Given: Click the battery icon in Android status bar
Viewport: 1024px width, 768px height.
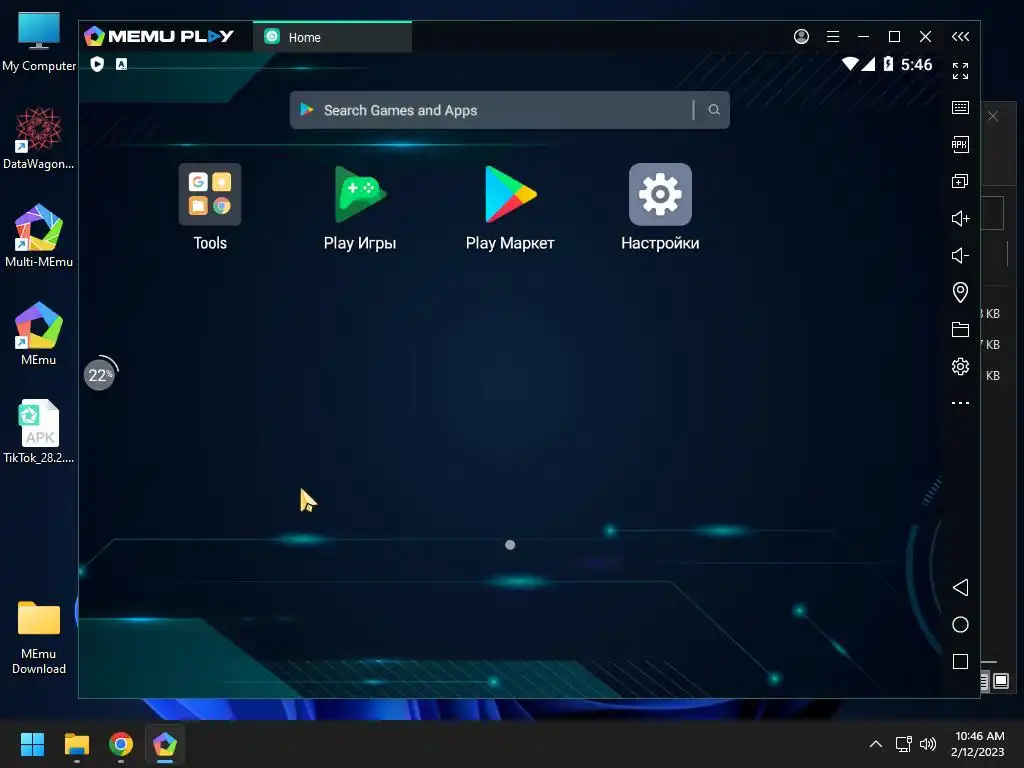Looking at the screenshot, I should [x=888, y=64].
